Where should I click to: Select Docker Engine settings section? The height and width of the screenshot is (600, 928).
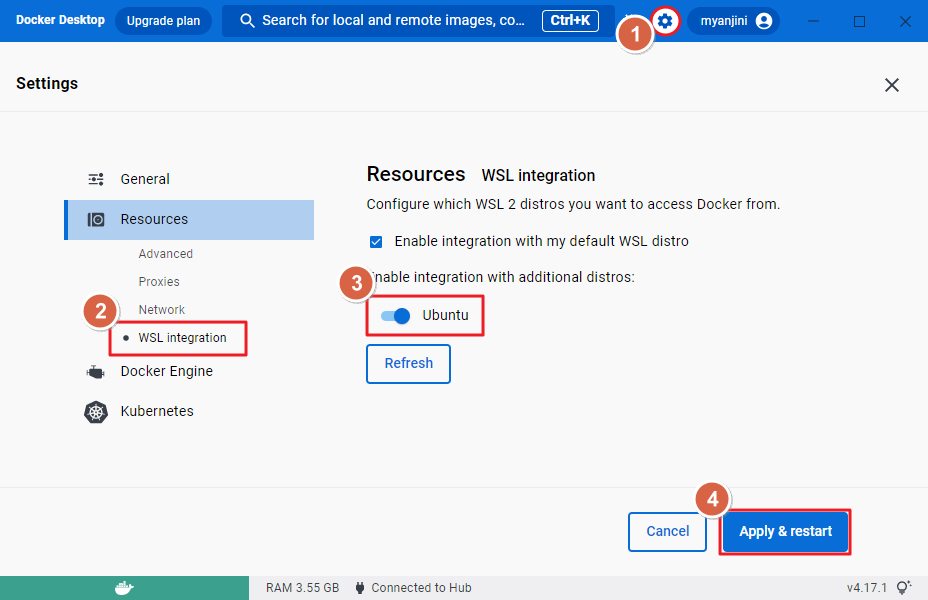click(x=189, y=372)
